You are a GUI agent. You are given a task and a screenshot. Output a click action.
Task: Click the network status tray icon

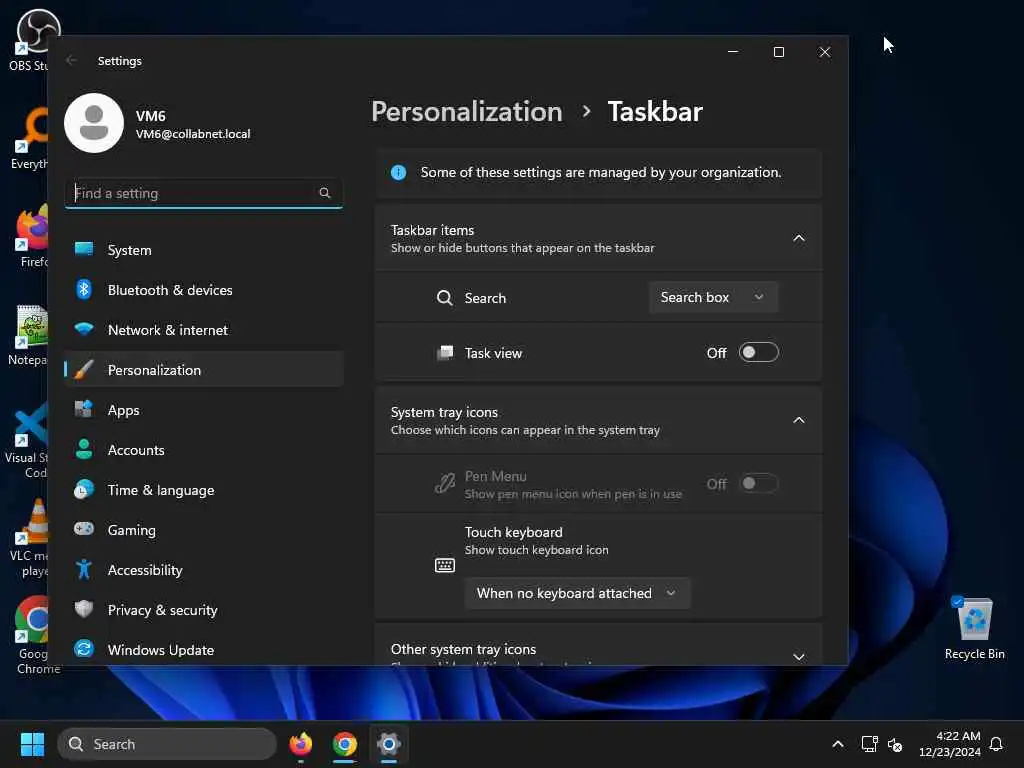tap(869, 744)
